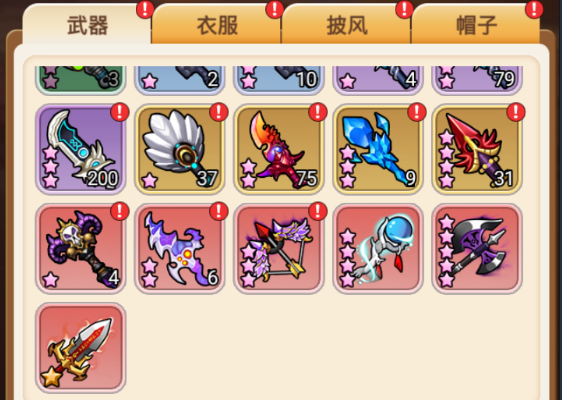Select the purple skull scepter
Image resolution: width=562 pixels, height=400 pixels.
pyautogui.click(x=81, y=249)
